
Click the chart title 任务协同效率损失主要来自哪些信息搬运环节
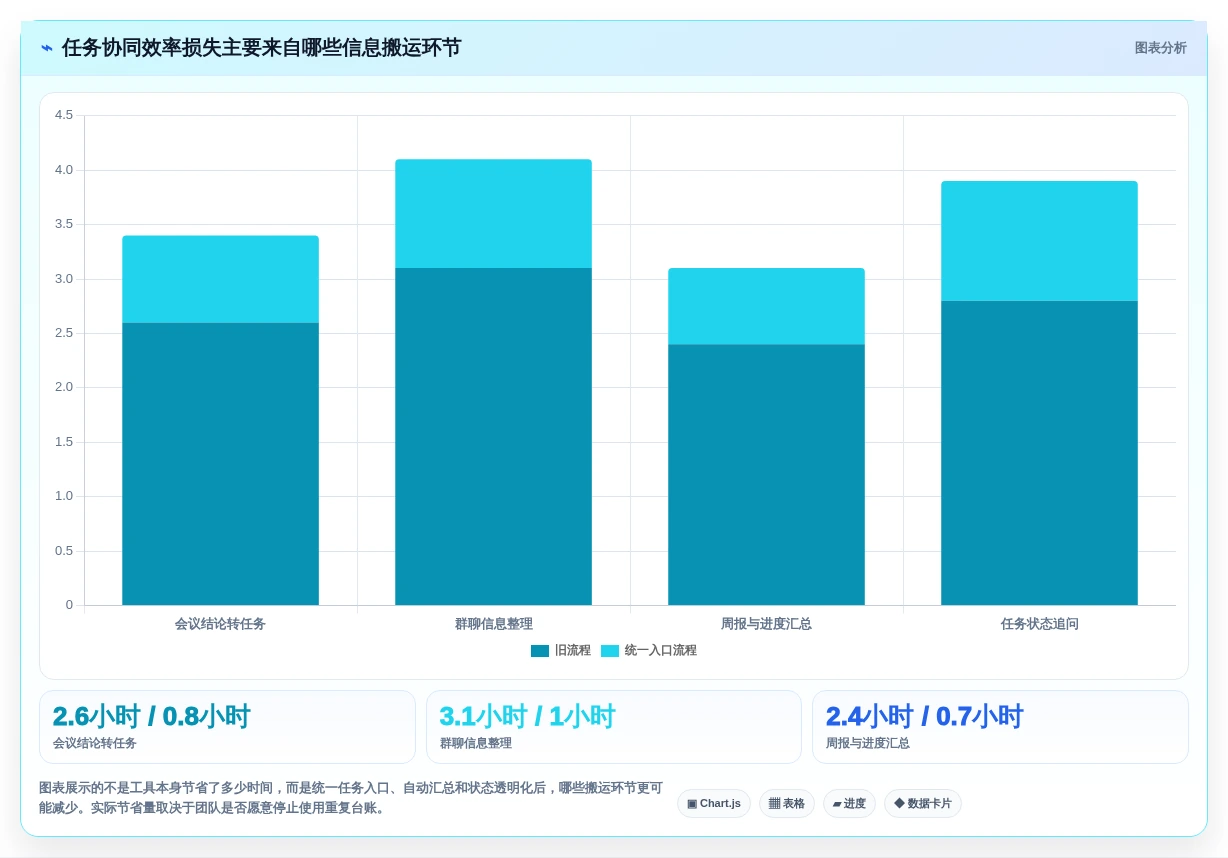(x=261, y=48)
